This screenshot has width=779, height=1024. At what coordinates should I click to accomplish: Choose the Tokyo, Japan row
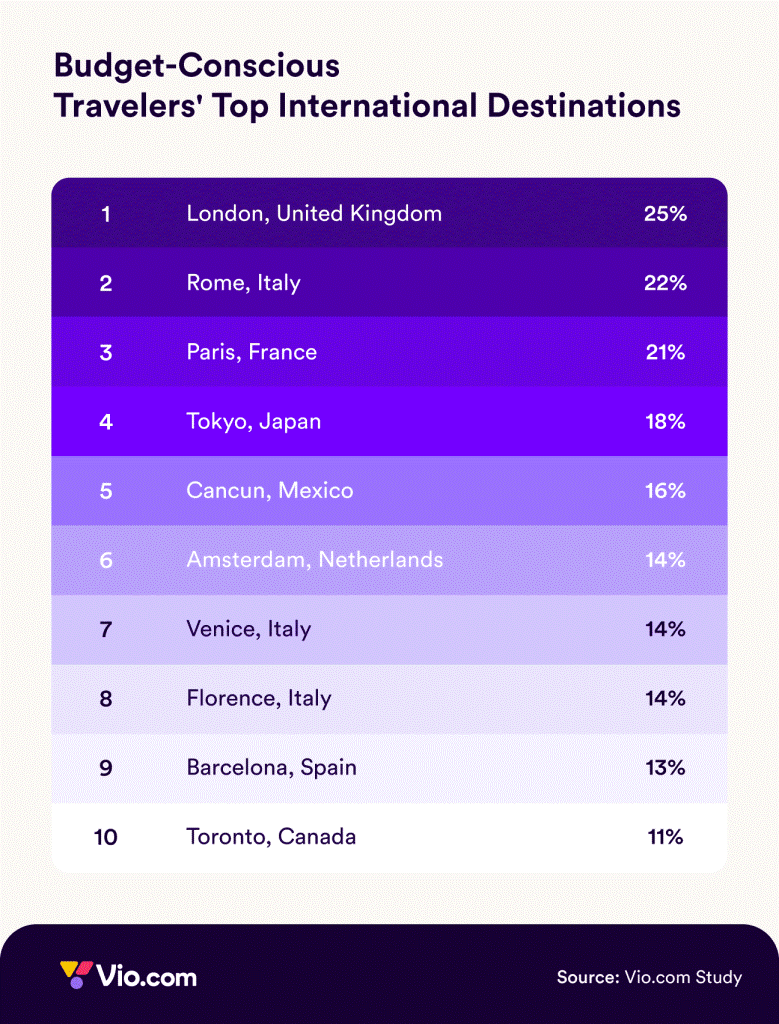click(389, 421)
